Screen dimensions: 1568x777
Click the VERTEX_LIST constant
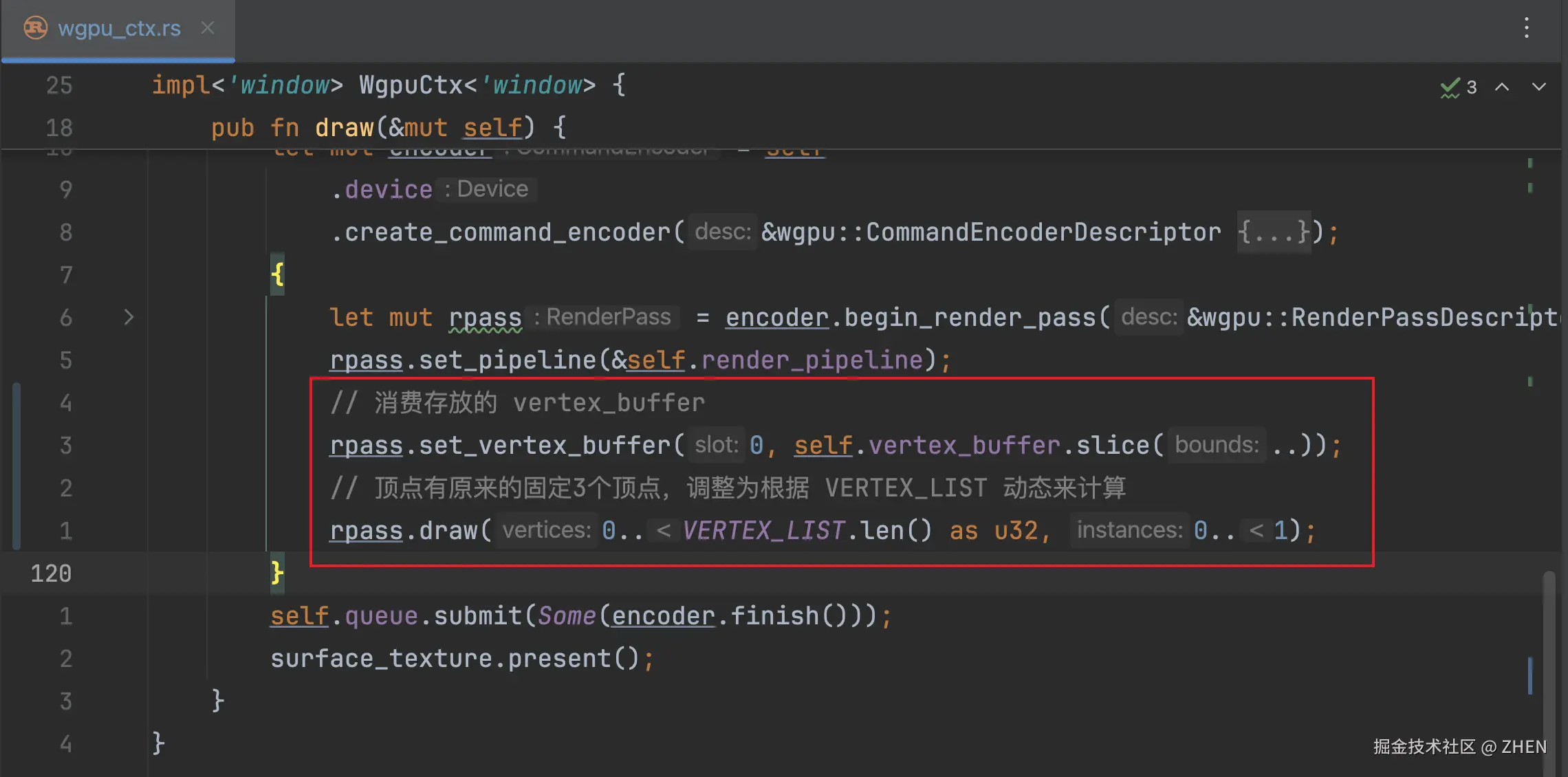pos(763,531)
